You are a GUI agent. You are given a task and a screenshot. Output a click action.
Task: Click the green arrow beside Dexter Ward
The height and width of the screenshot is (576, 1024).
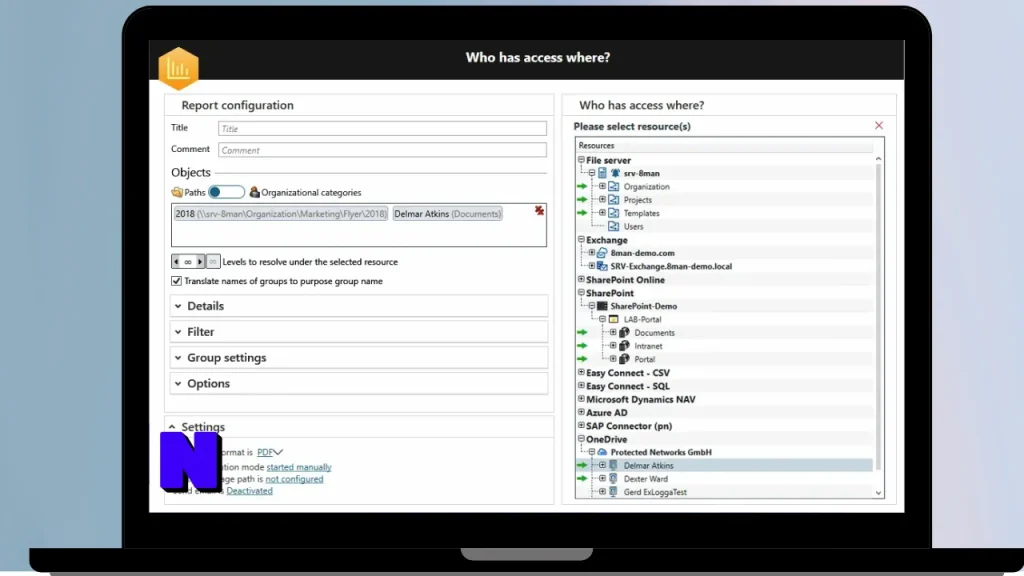pyautogui.click(x=582, y=479)
